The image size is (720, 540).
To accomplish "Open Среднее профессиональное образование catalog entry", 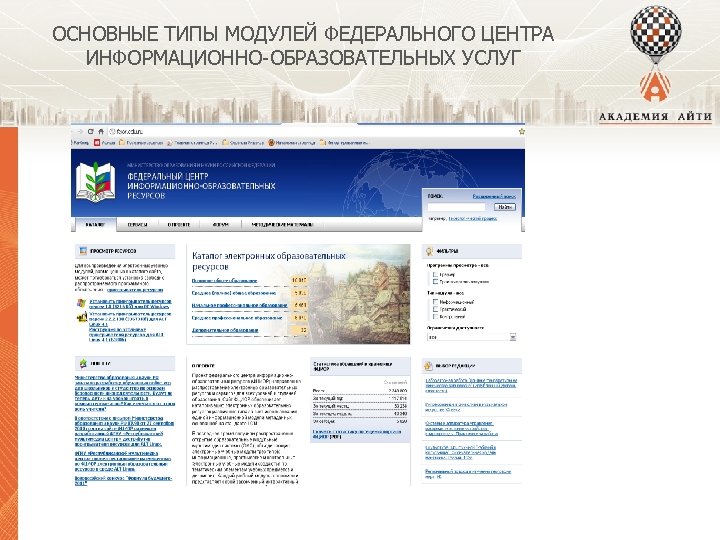I will [x=236, y=317].
